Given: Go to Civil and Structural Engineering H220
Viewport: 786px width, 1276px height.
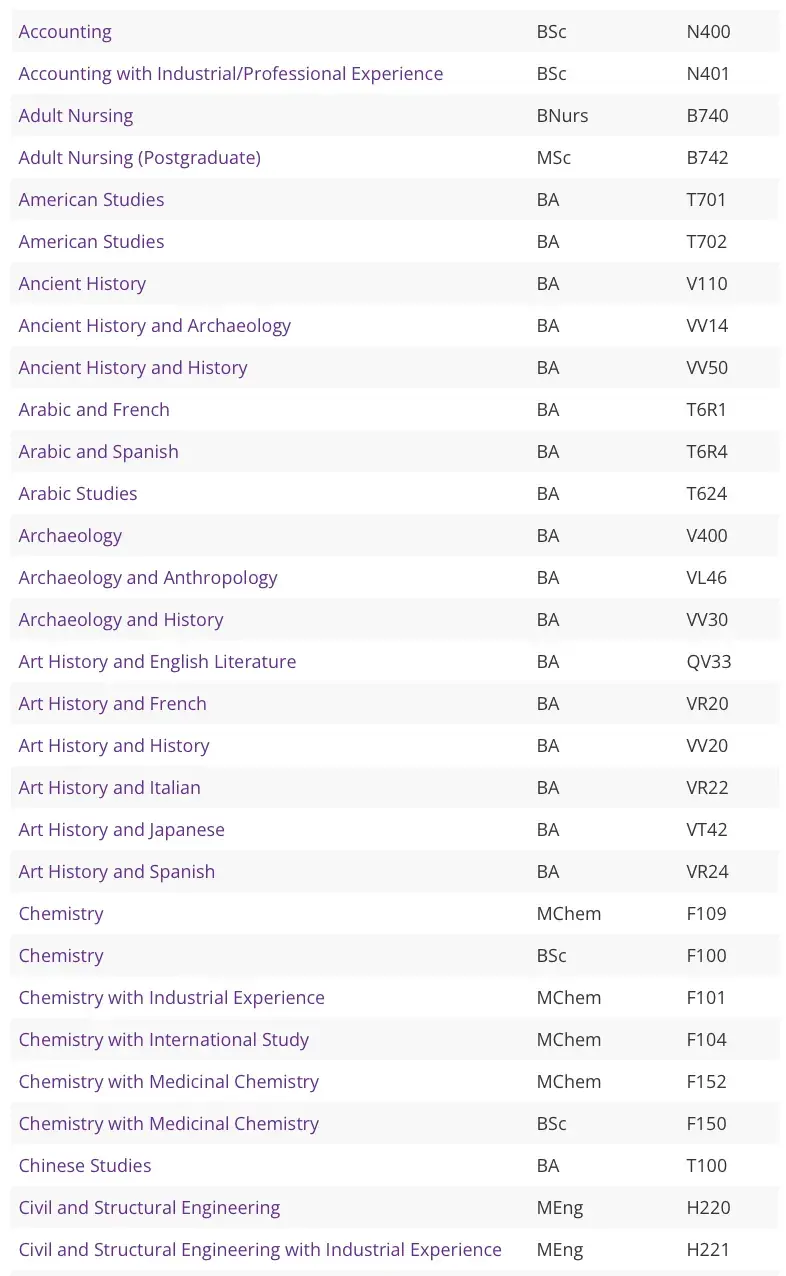Looking at the screenshot, I should click(149, 1208).
